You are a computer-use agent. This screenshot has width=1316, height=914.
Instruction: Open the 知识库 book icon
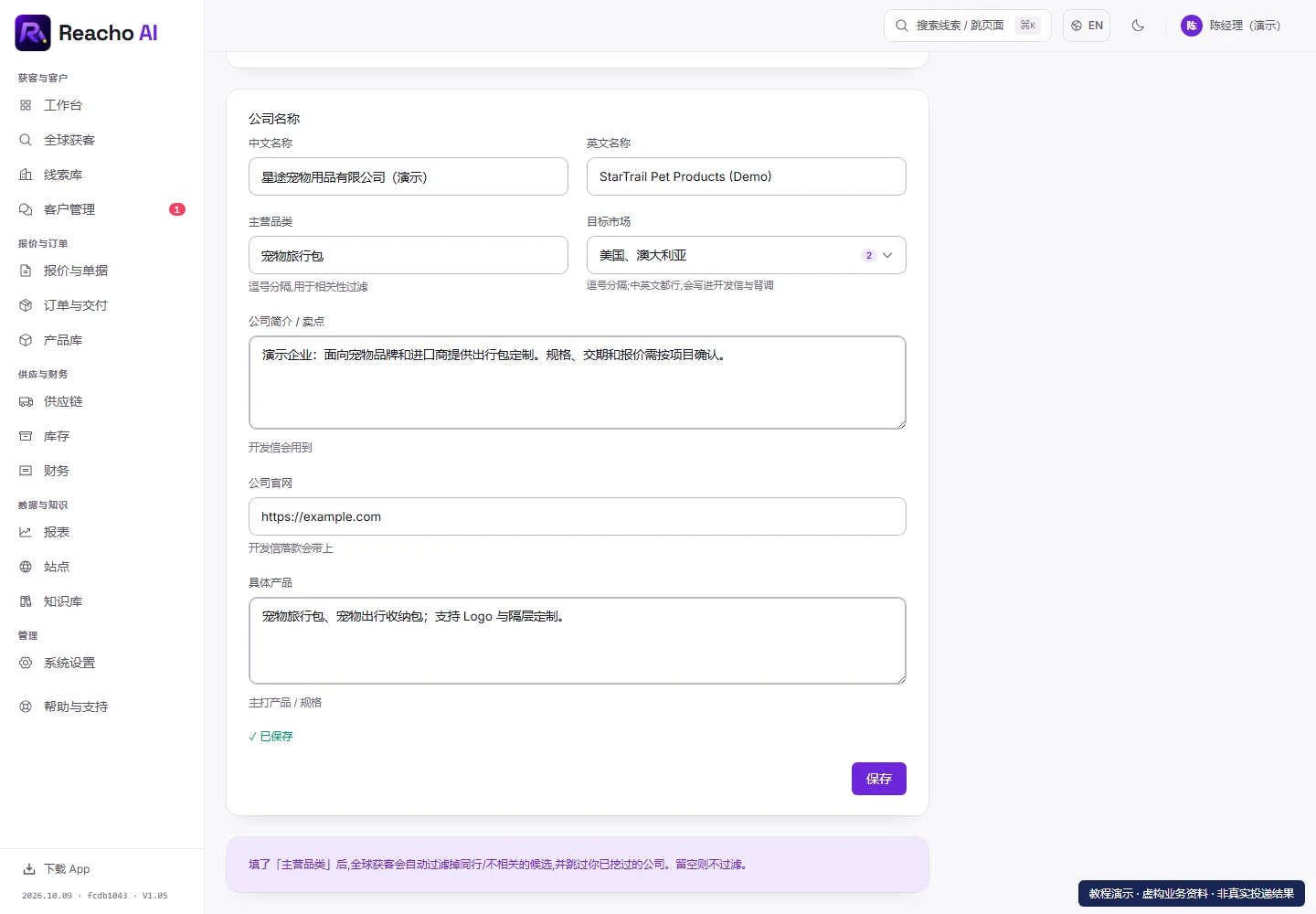coord(26,601)
